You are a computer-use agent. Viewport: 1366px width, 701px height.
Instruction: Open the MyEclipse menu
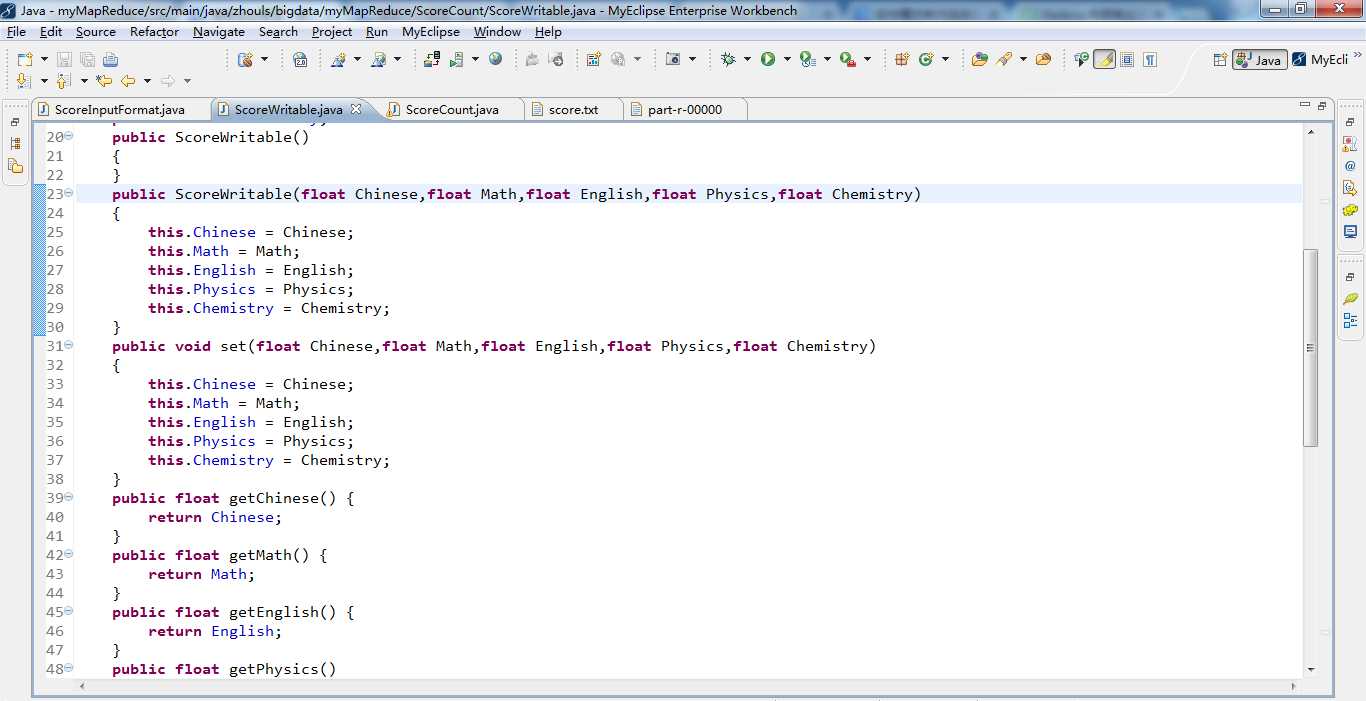tap(431, 31)
